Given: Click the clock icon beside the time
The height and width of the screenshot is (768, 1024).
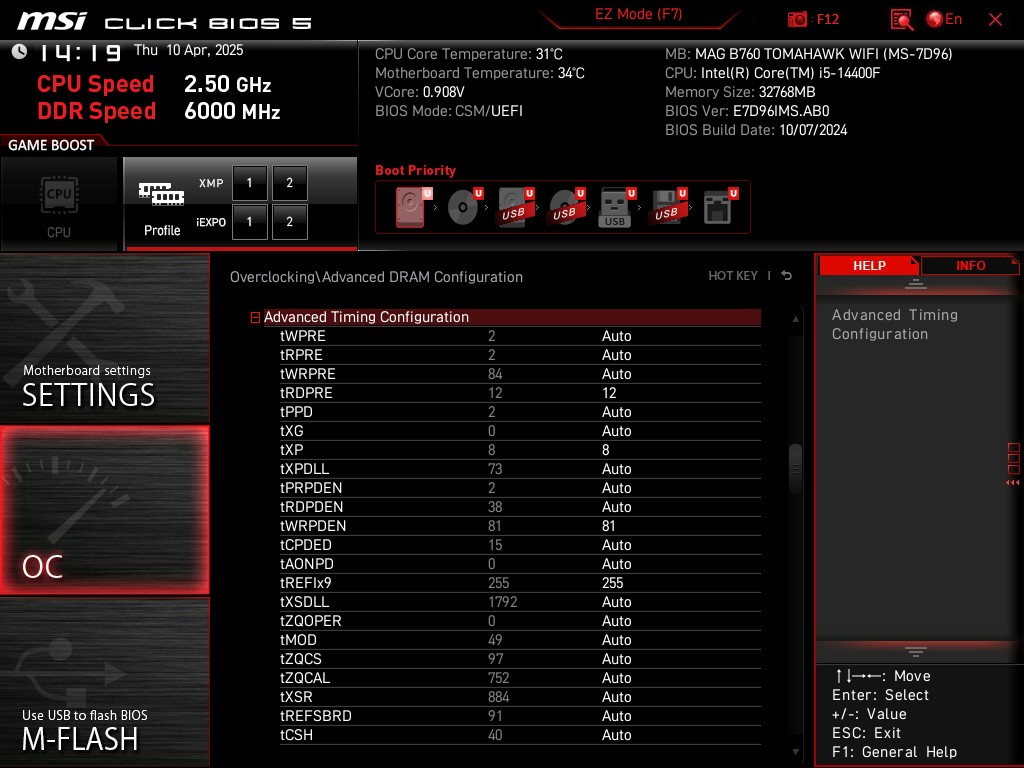Looking at the screenshot, I should 20,51.
